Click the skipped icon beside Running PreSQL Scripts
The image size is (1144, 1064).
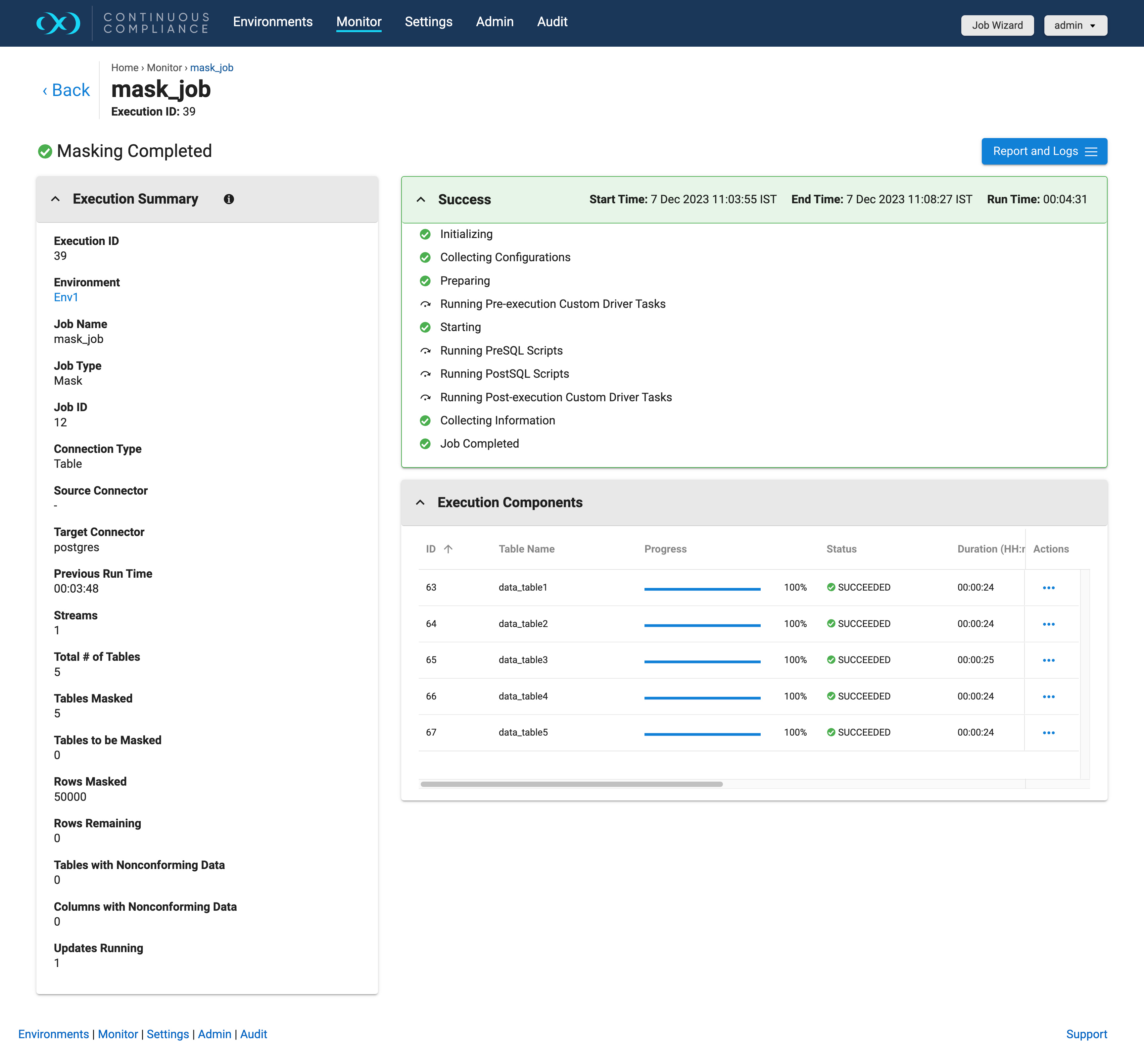[425, 351]
